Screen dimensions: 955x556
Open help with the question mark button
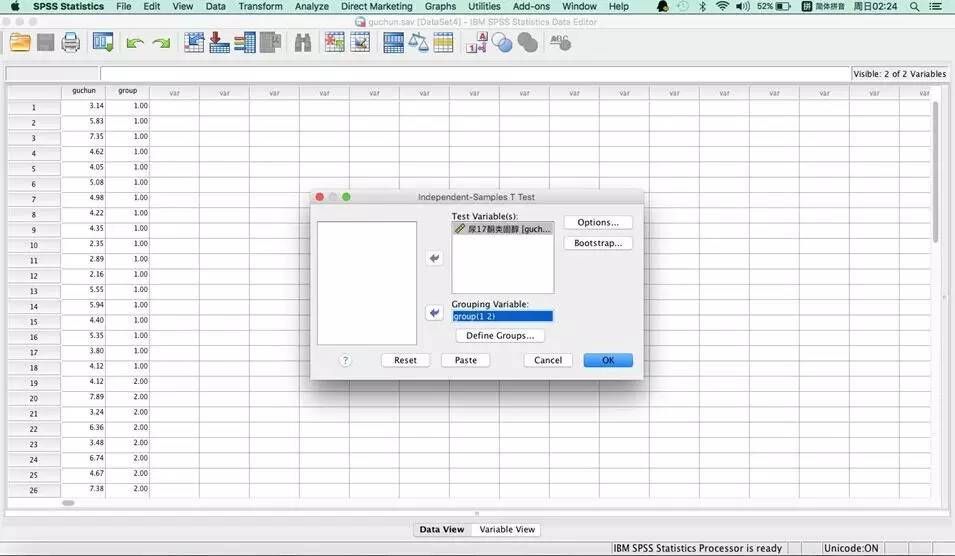tap(345, 361)
